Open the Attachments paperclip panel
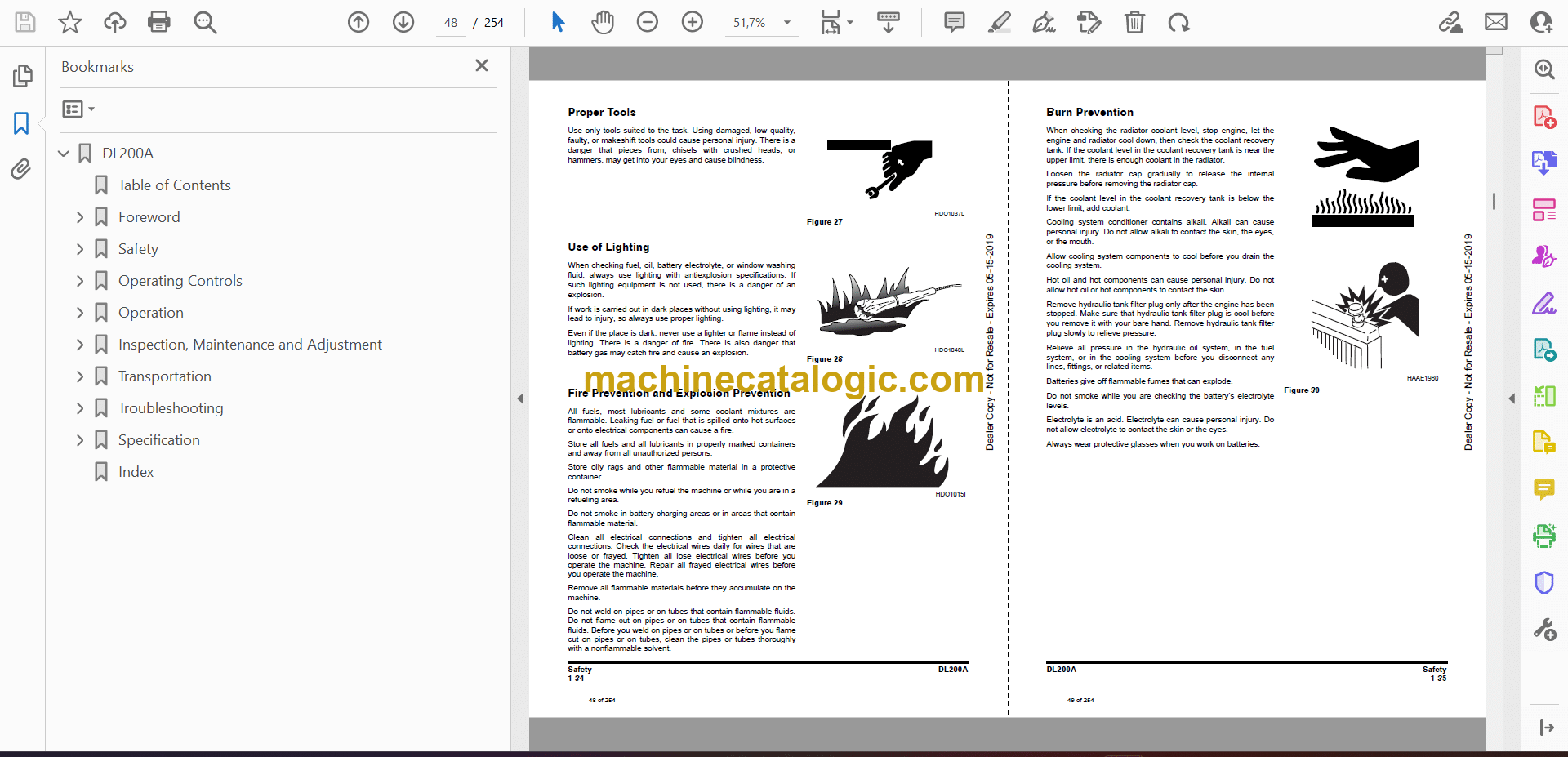Image resolution: width=1568 pixels, height=757 pixels. (21, 169)
